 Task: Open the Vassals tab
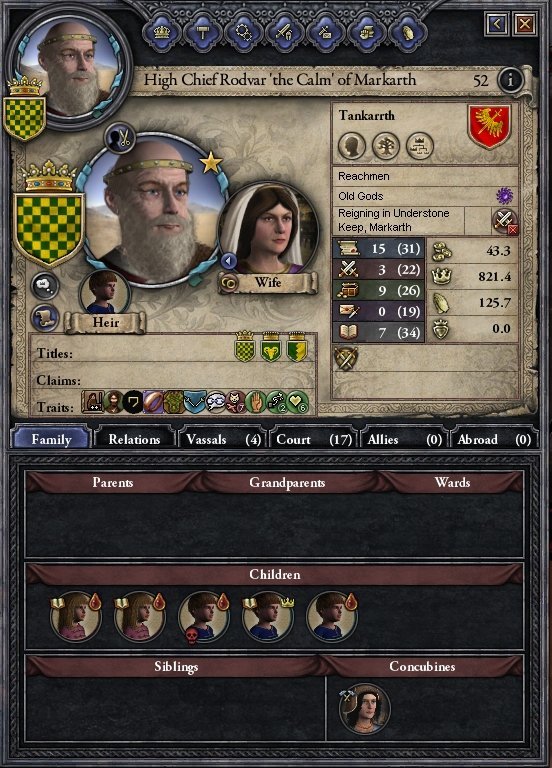[223, 439]
